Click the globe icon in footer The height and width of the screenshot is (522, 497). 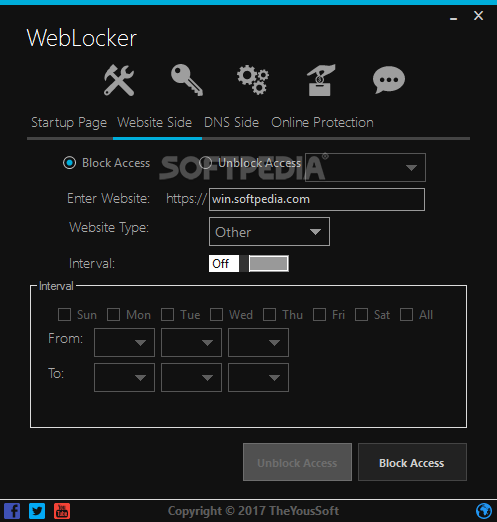point(484,511)
